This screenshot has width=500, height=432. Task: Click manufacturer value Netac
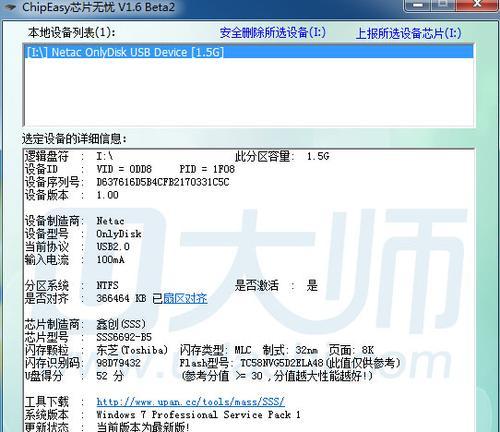pyautogui.click(x=110, y=221)
